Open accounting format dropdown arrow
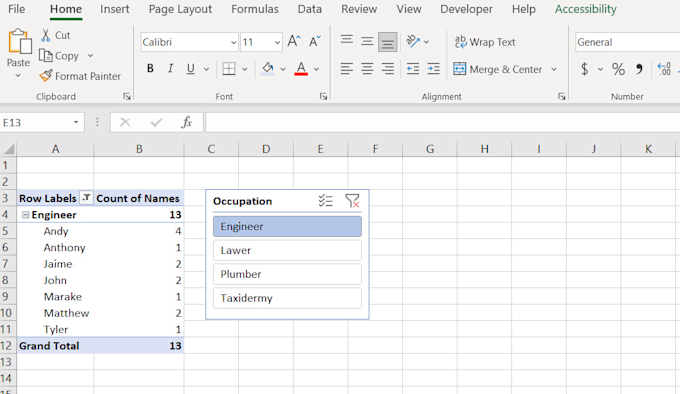Viewport: 680px width, 394px height. (600, 69)
